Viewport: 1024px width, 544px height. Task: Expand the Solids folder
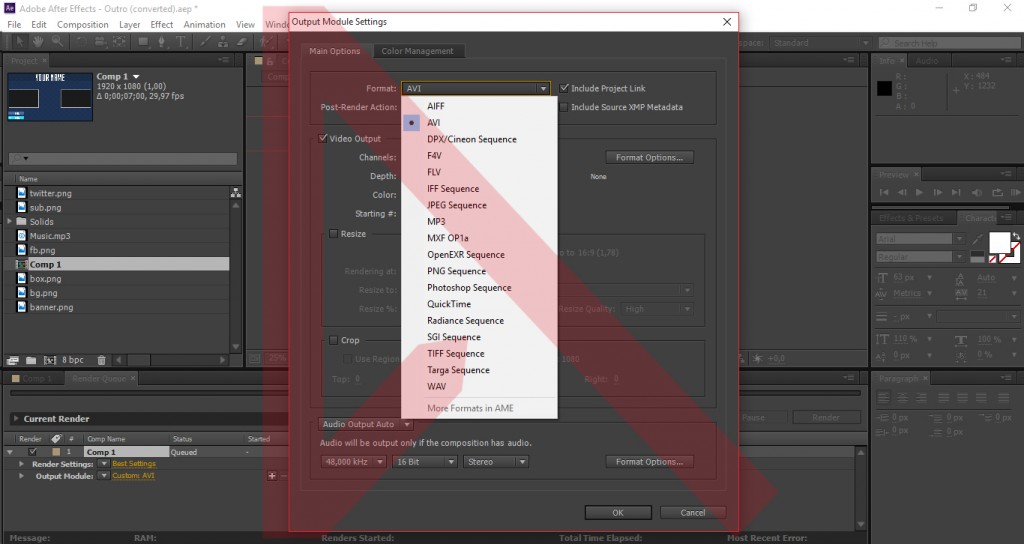(x=9, y=221)
